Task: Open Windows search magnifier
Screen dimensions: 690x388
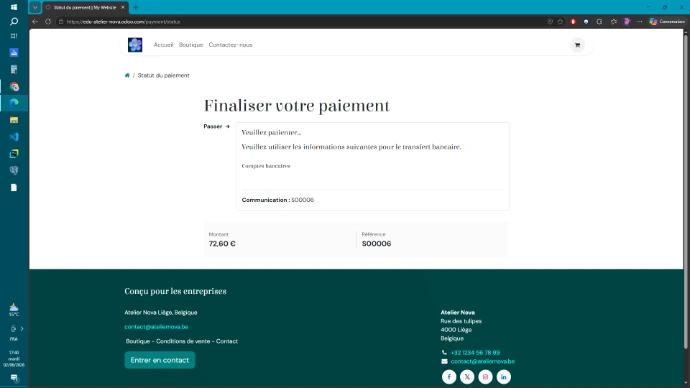Action: [14, 22]
